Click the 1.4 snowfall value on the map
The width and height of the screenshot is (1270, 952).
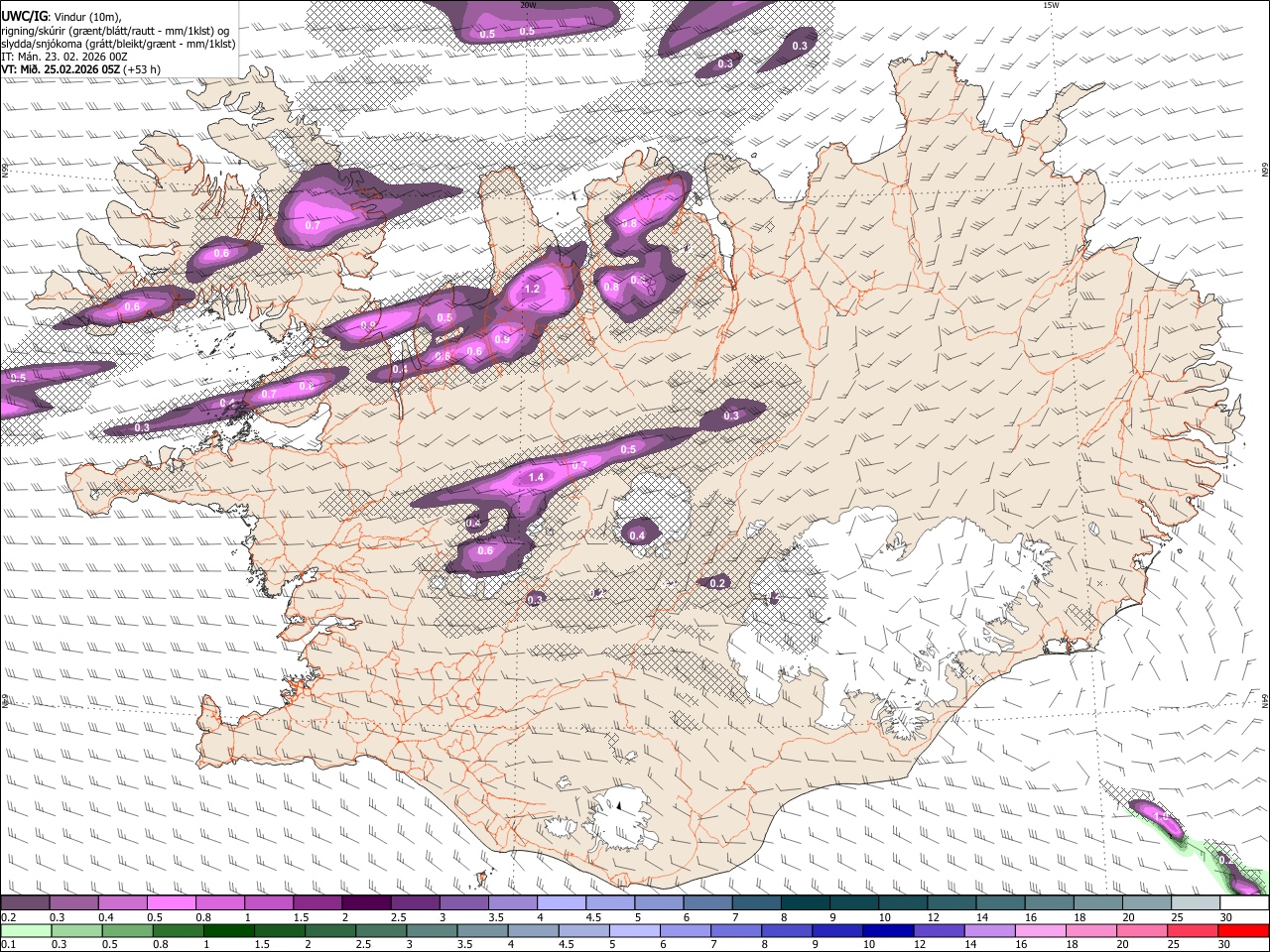pos(536,477)
